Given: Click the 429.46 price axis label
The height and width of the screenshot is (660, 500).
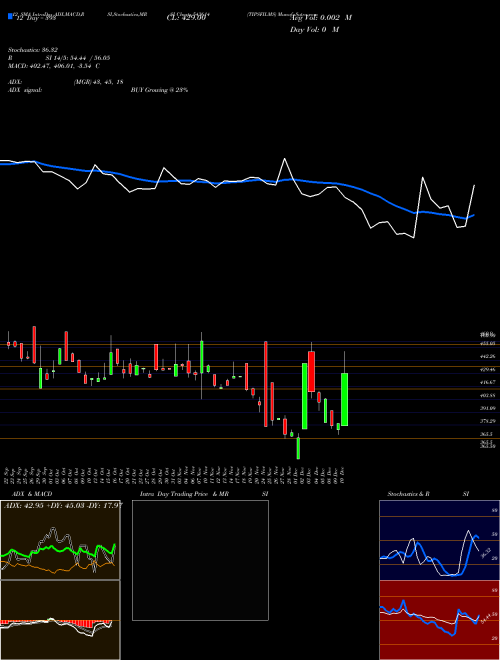Looking at the screenshot, I should 487,369.
